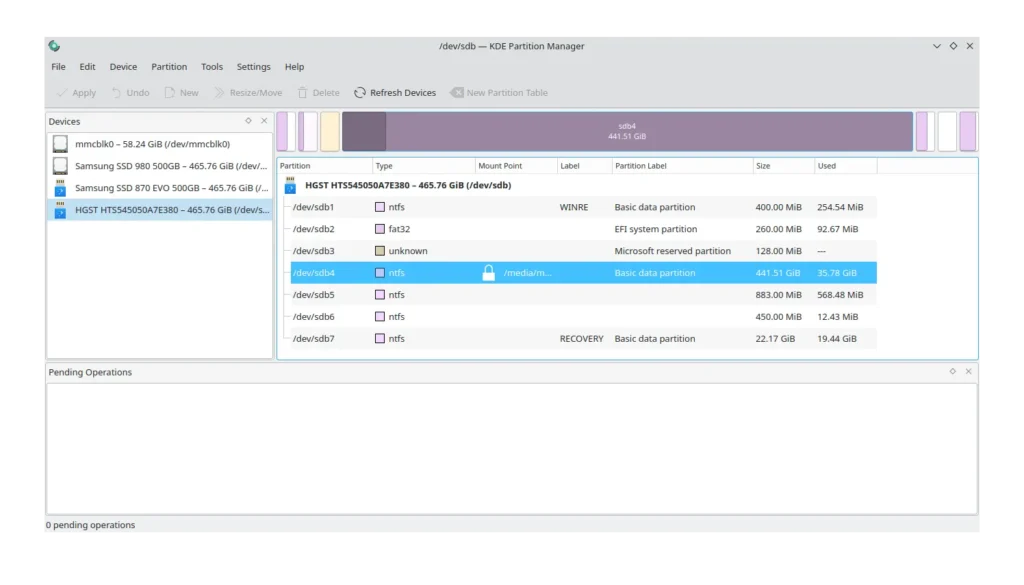Click the Apply checkmark icon

click(x=62, y=93)
